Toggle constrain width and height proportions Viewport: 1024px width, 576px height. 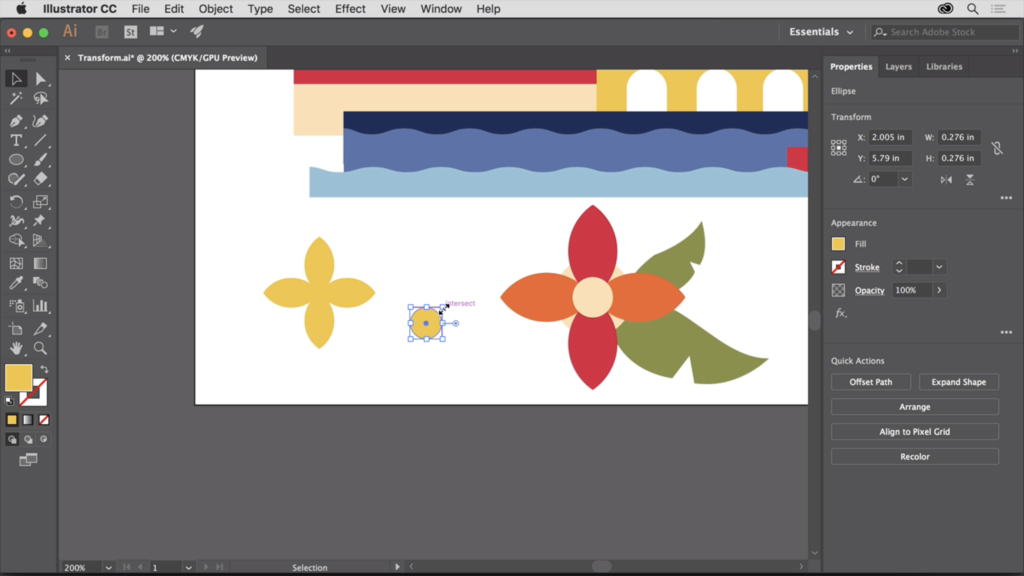(996, 148)
